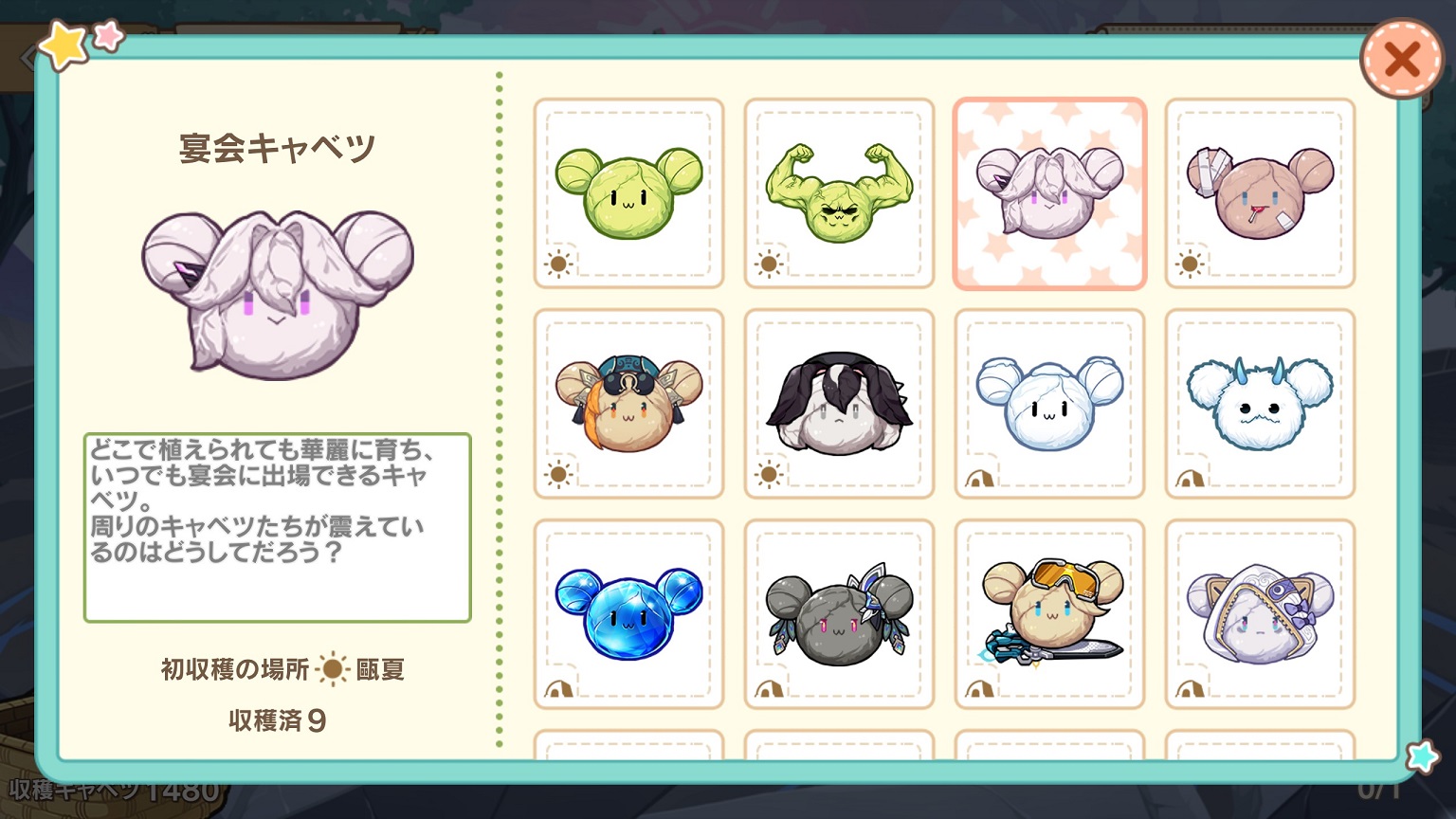1456x819 pixels.
Task: Click the large banquet cabbage portrait
Action: pyautogui.click(x=278, y=294)
